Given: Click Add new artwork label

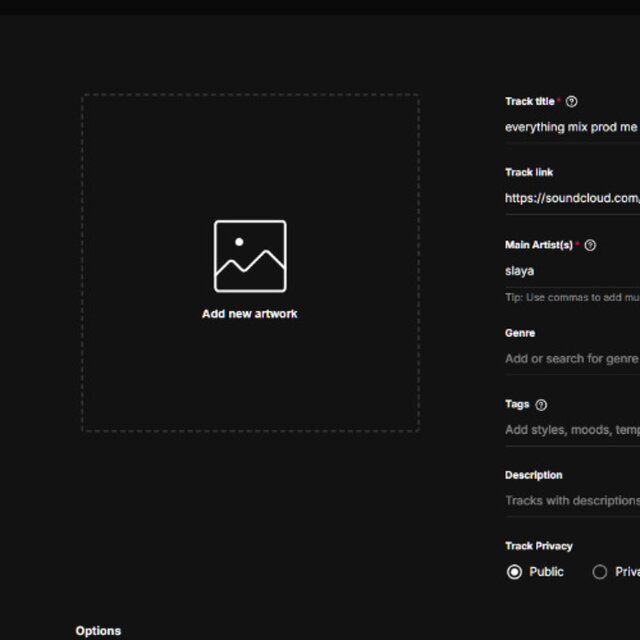Looking at the screenshot, I should (x=250, y=314).
